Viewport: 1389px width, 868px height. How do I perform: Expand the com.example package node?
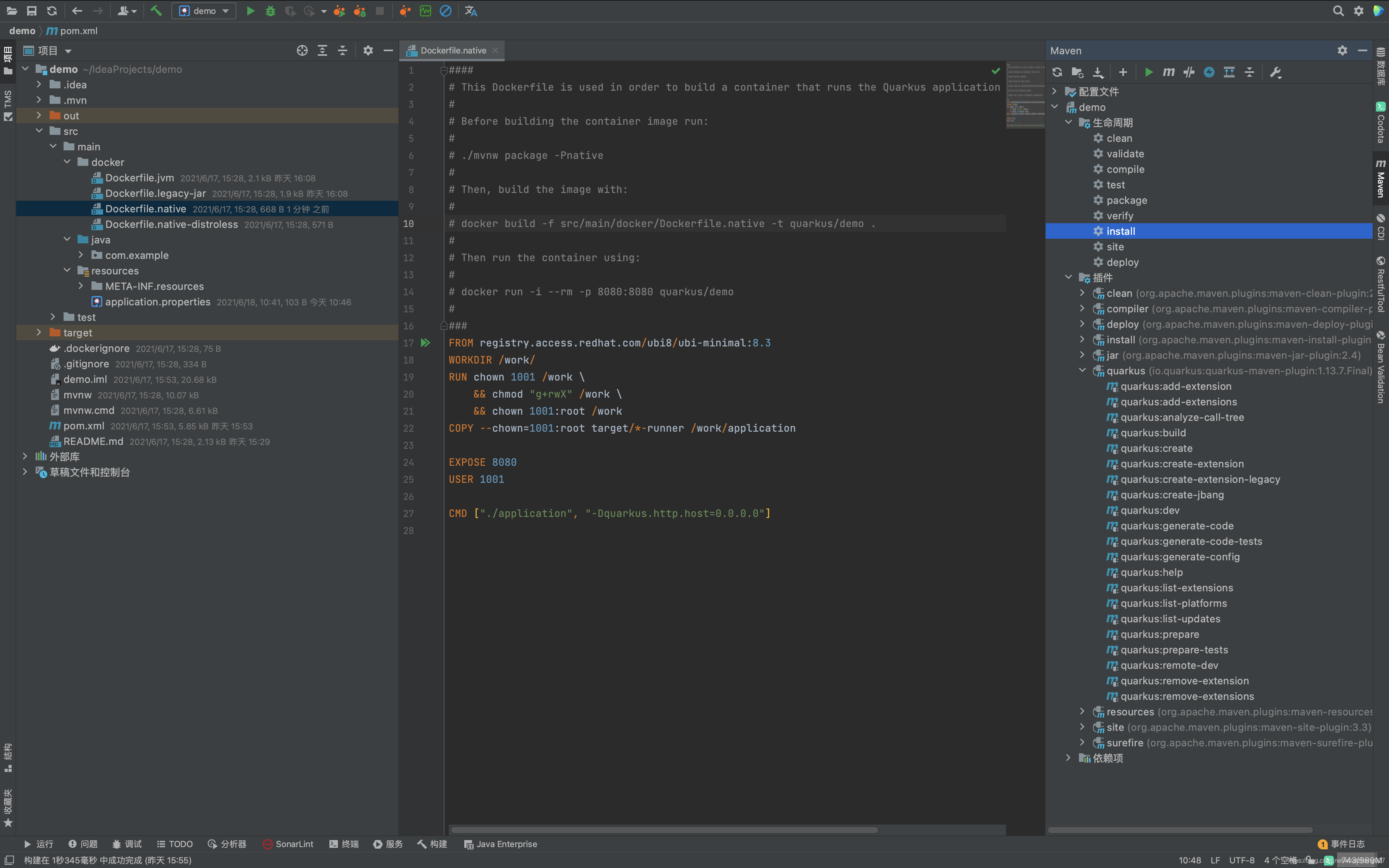81,255
